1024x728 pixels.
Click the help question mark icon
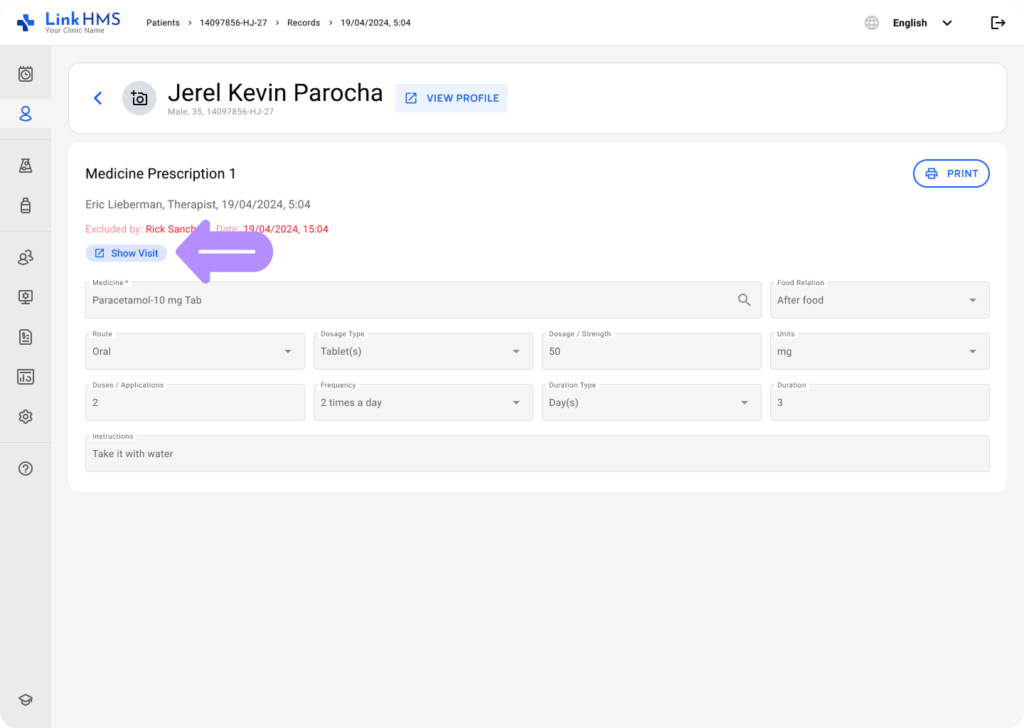(x=26, y=469)
